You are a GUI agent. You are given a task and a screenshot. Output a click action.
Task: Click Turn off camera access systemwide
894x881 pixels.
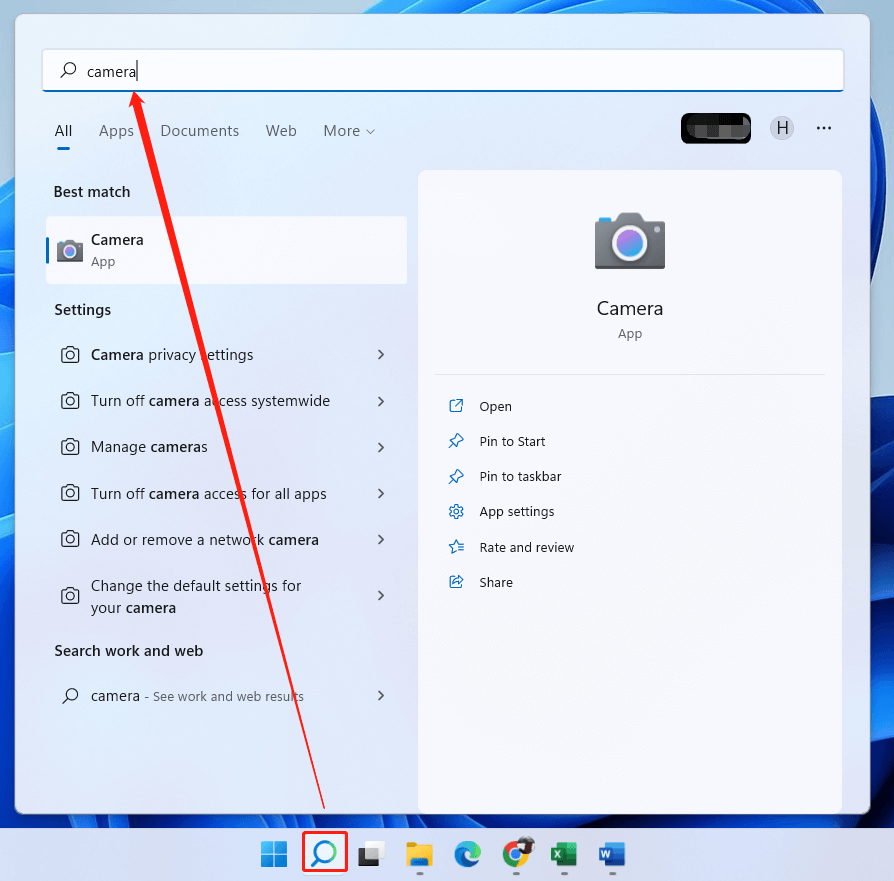tap(210, 400)
